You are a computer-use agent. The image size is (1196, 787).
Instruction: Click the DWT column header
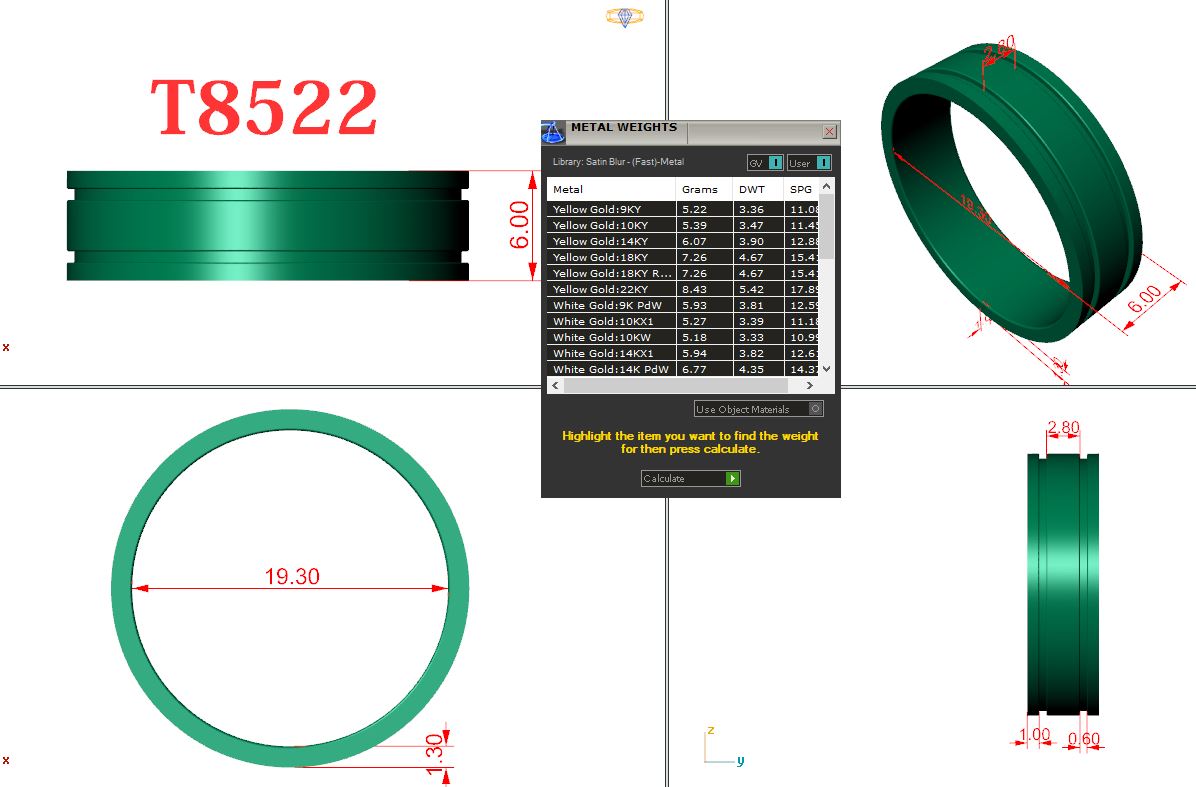(x=758, y=189)
